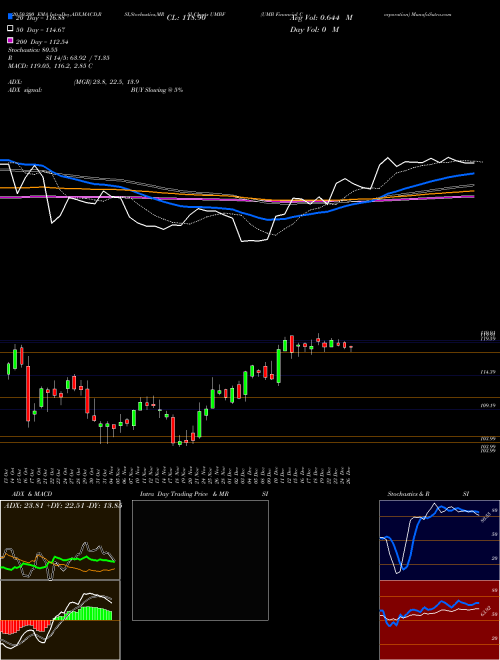The height and width of the screenshot is (660, 500).
Task: Click the 'Avg Vol: 0.644 M' label
Action: [321, 18]
